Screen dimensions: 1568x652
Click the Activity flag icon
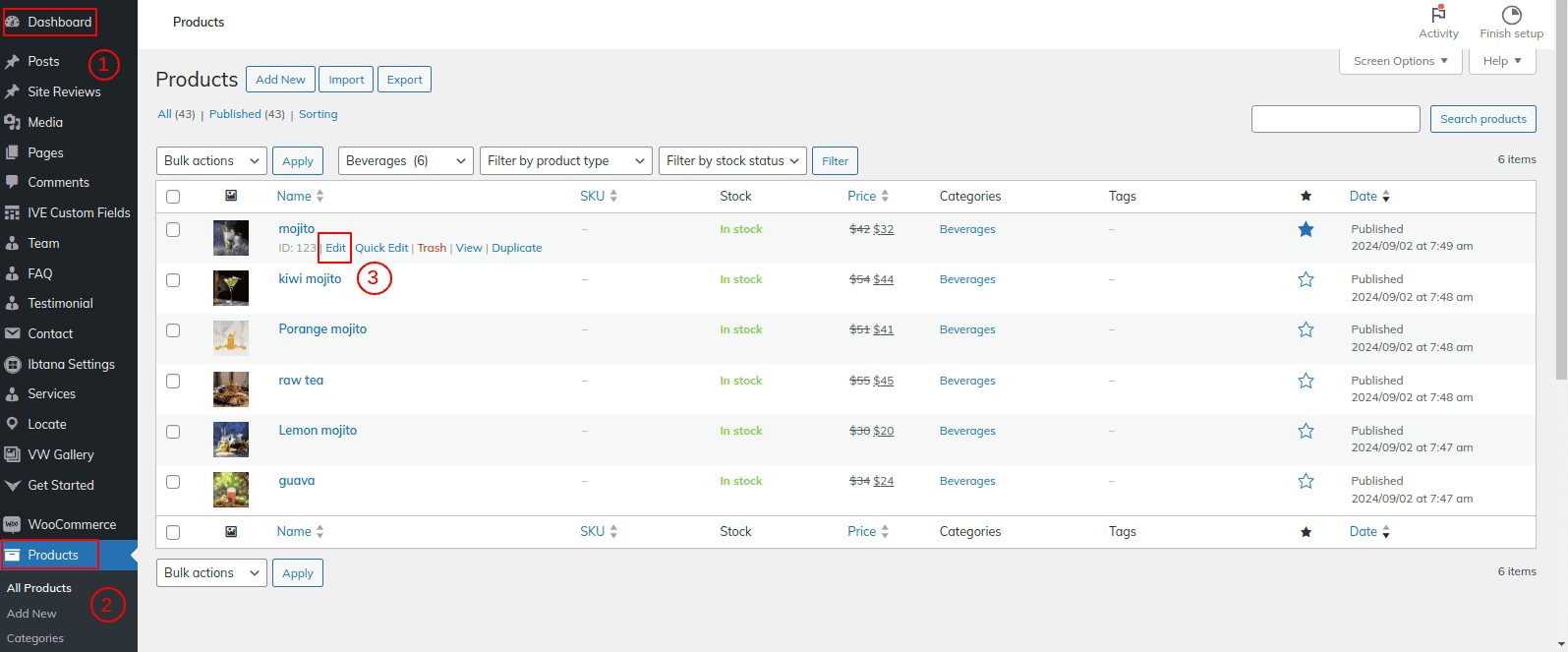(1438, 15)
